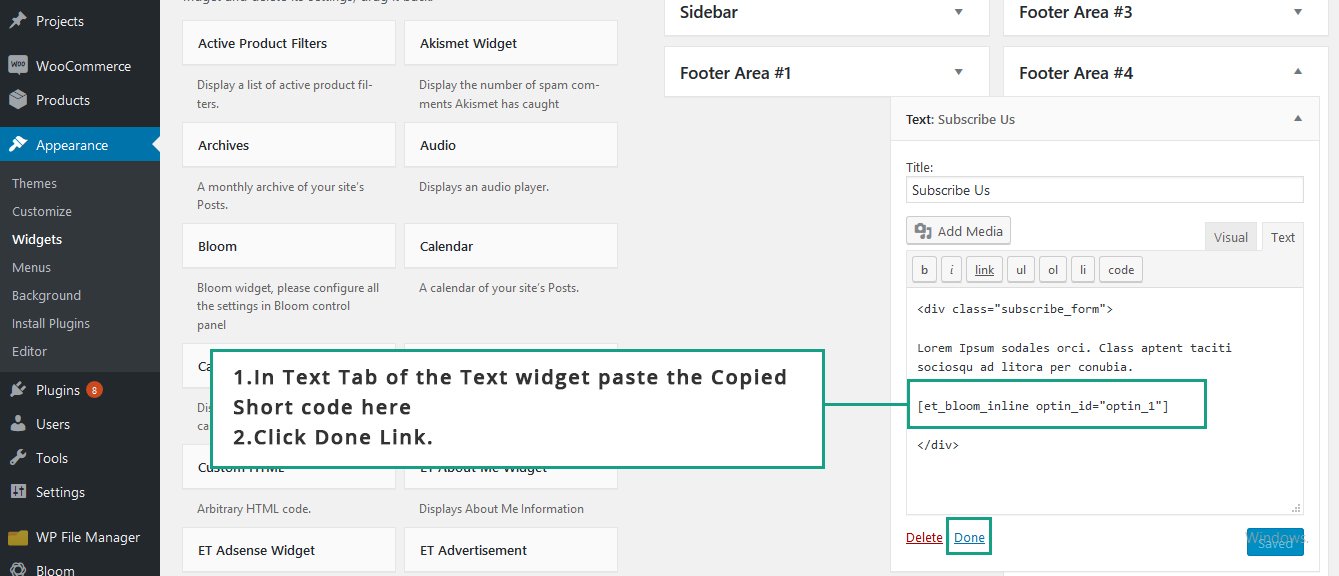
Task: Insert bold tag with b button
Action: pos(924,270)
